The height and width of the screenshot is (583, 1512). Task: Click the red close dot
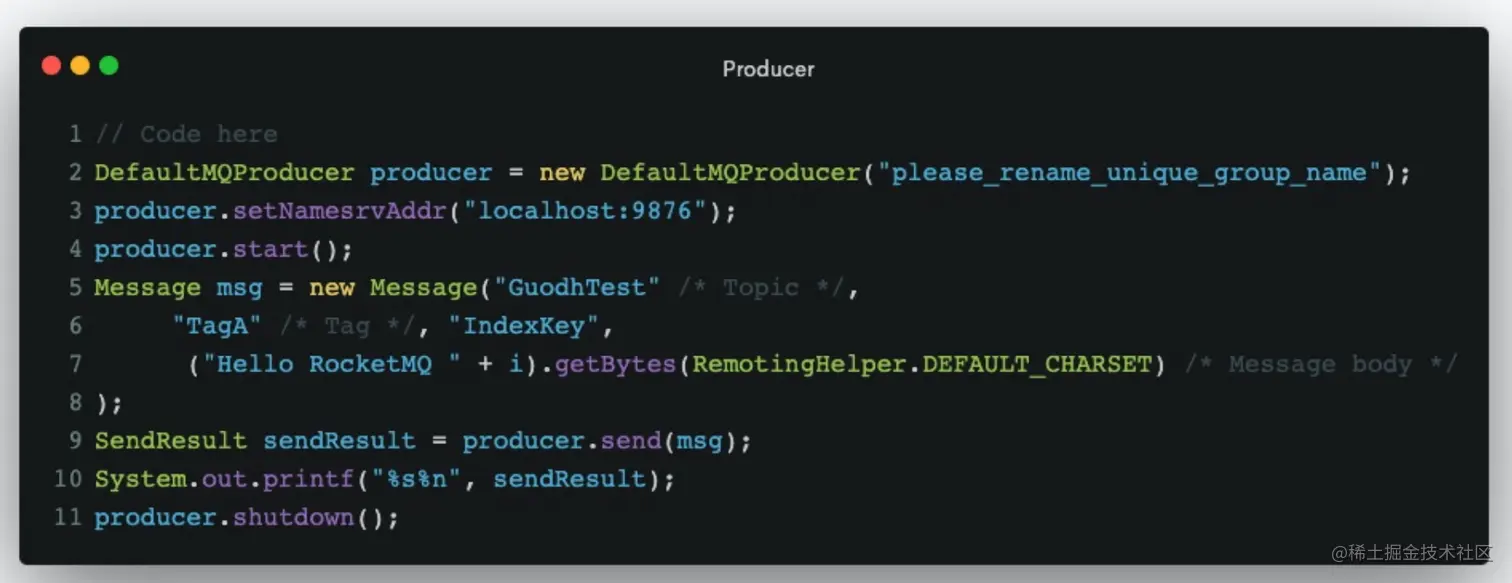(x=51, y=66)
